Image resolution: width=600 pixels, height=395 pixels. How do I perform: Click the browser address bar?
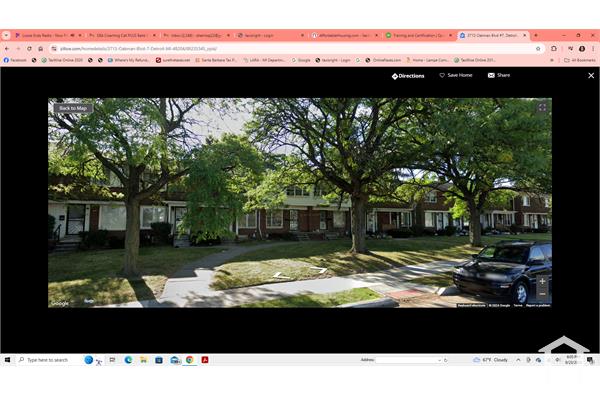coord(295,49)
